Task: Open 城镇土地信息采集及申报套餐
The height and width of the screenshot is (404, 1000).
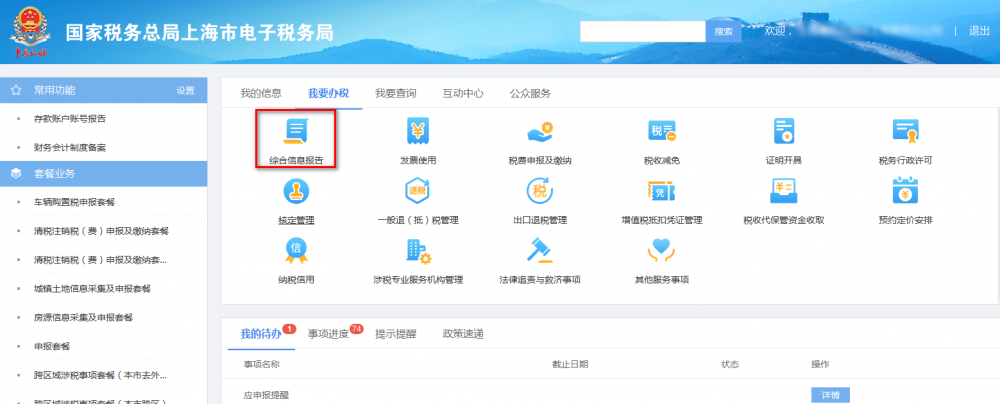Action: (92, 288)
